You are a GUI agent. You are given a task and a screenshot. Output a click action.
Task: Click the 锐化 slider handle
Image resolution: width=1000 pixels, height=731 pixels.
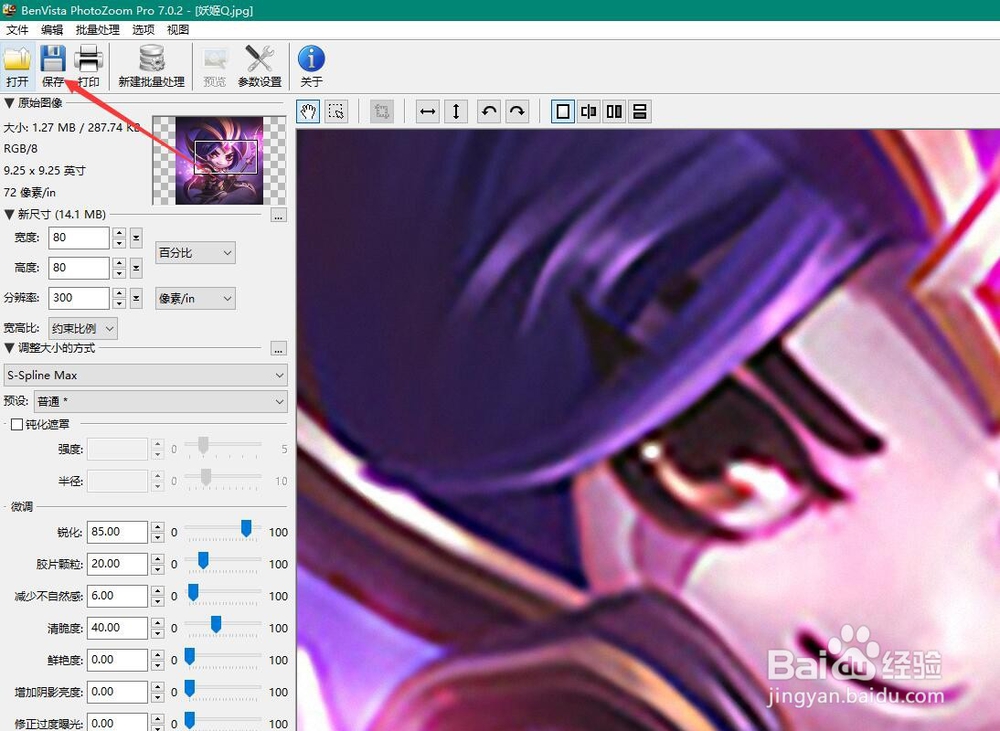coord(246,528)
